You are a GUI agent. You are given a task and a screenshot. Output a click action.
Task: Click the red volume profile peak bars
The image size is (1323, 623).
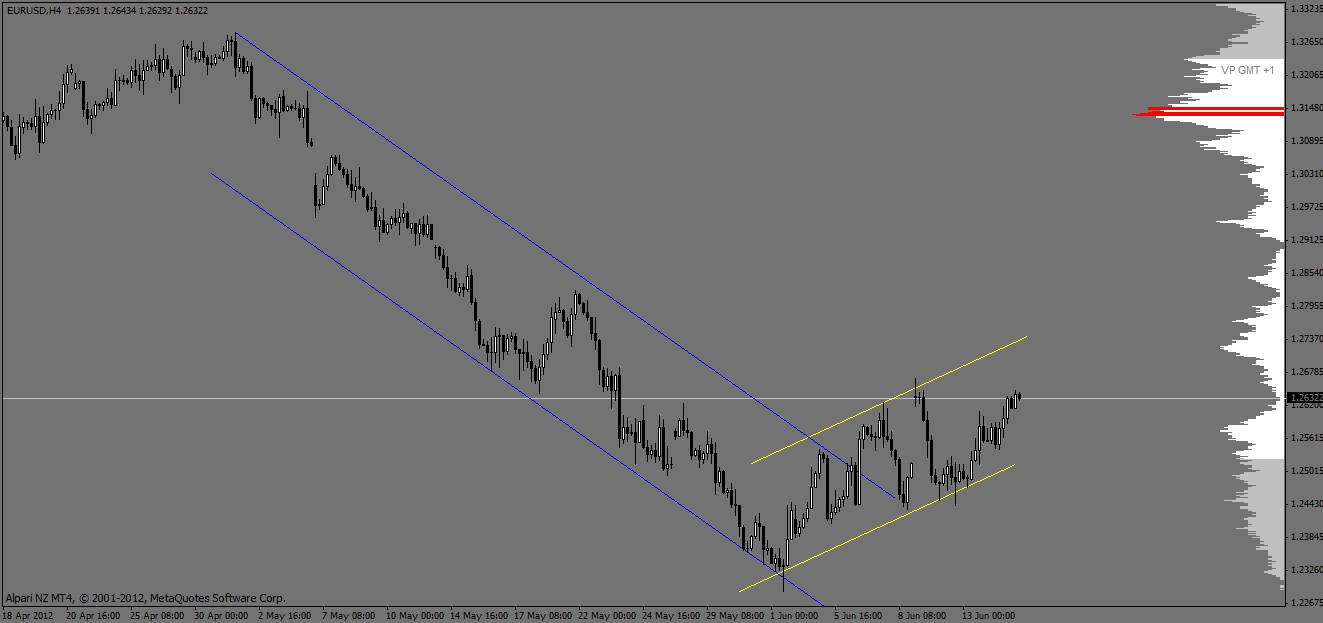[x=1208, y=111]
